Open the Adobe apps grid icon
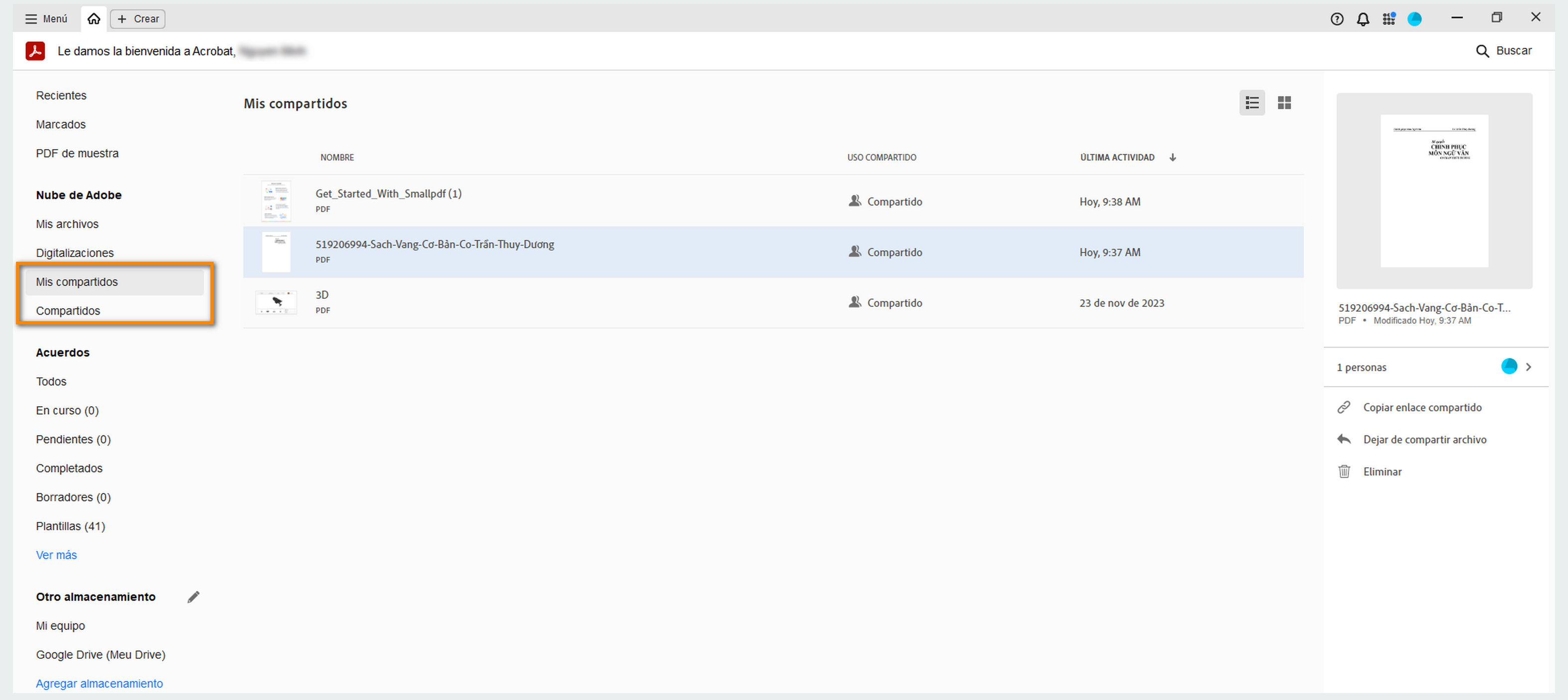 click(x=1388, y=19)
